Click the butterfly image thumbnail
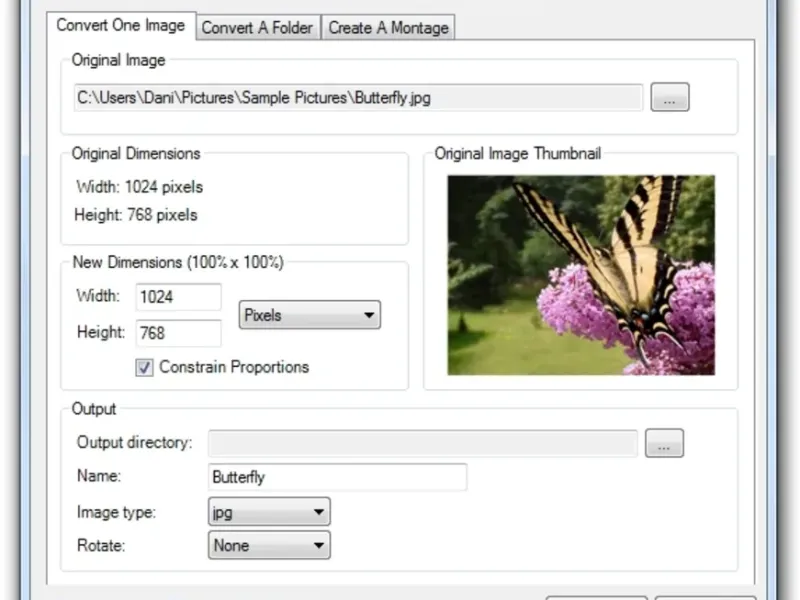800x600 pixels. click(581, 275)
